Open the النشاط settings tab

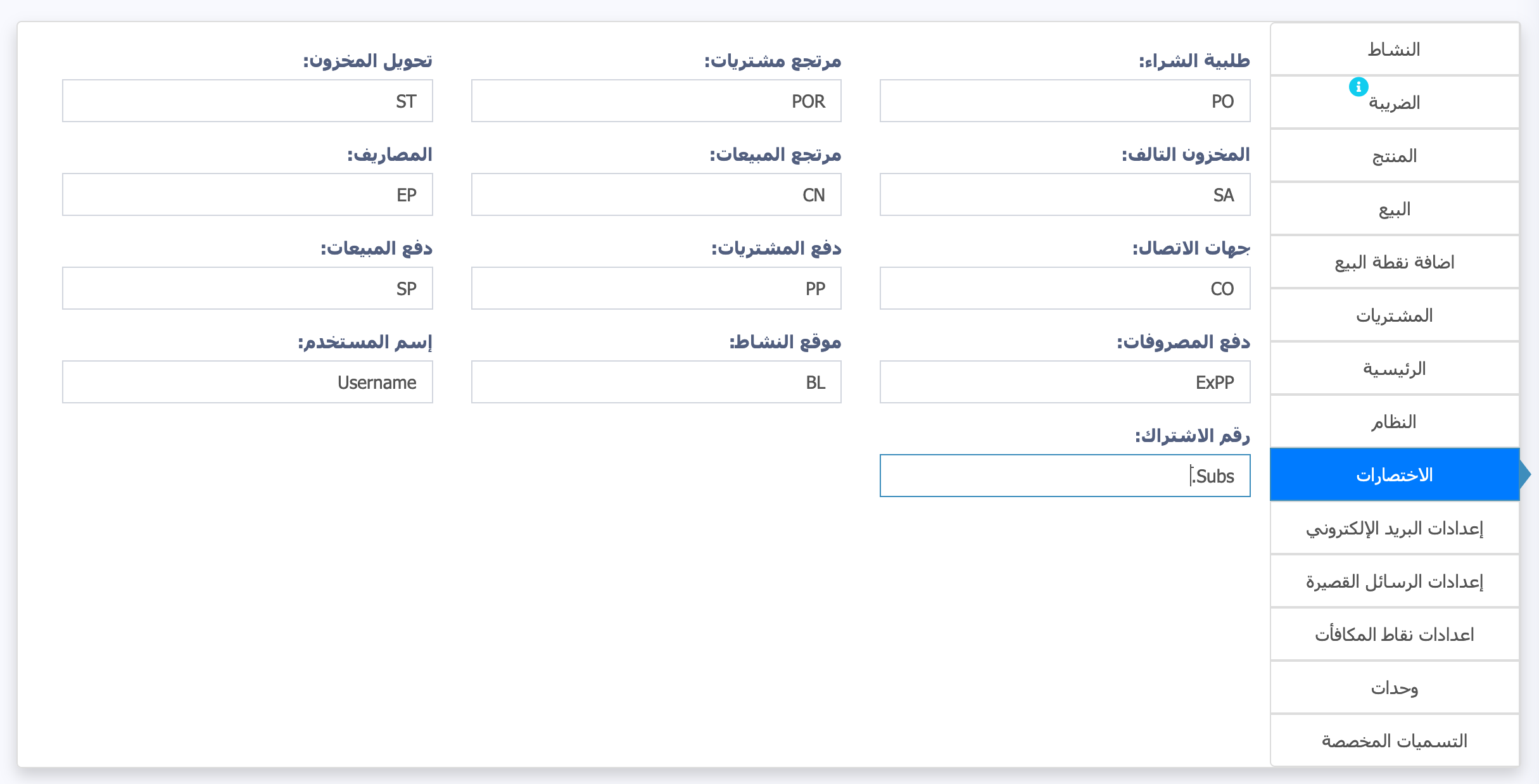click(1395, 49)
